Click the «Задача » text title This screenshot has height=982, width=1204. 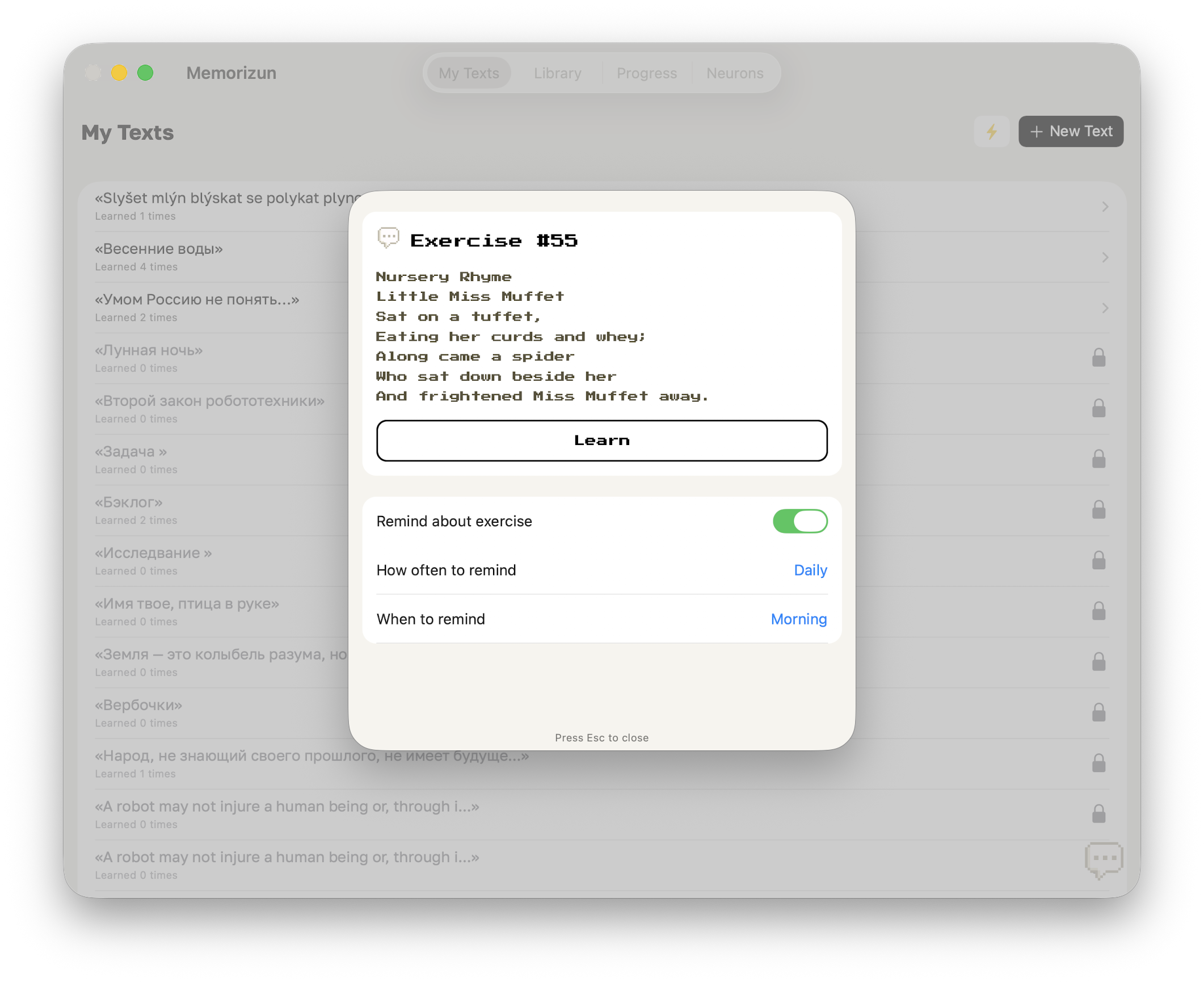[x=131, y=451]
